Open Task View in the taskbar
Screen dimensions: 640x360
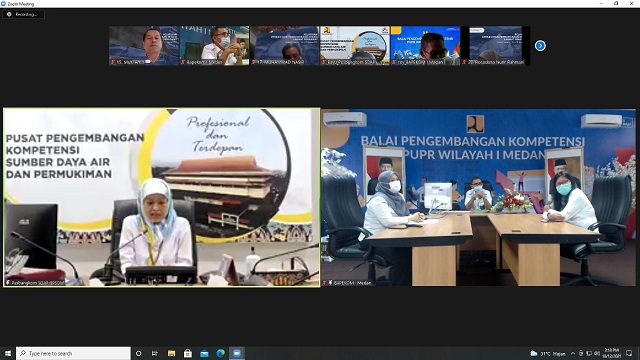(x=155, y=353)
